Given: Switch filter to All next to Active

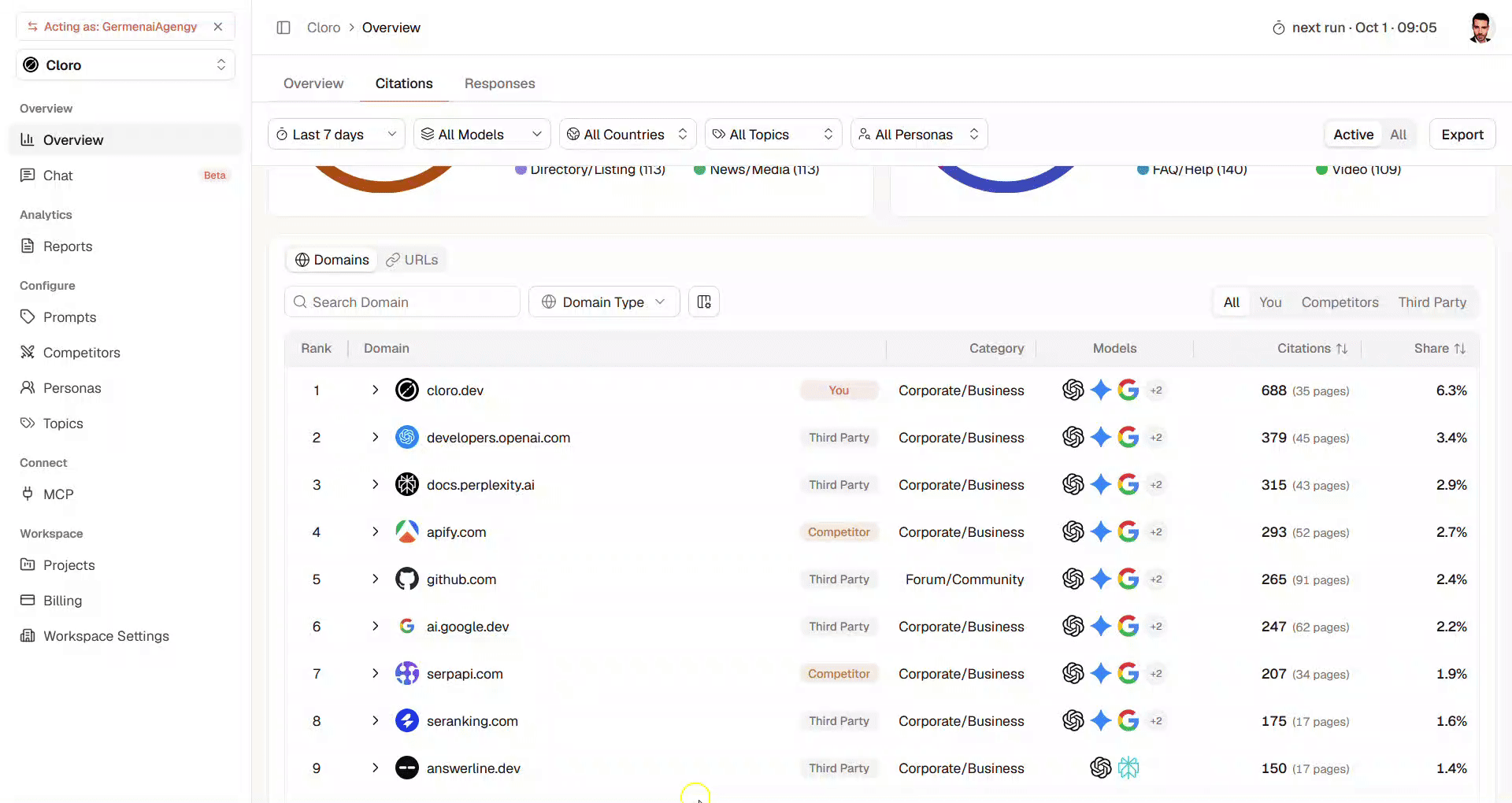Looking at the screenshot, I should tap(1398, 135).
